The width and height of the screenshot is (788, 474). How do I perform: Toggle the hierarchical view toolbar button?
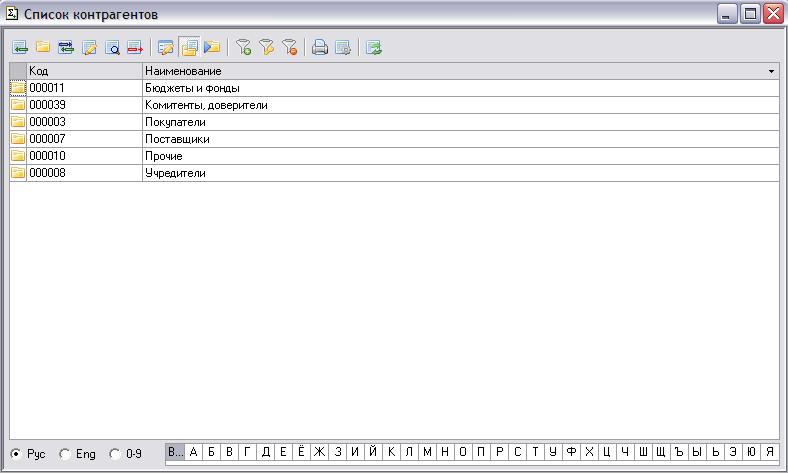click(x=189, y=47)
